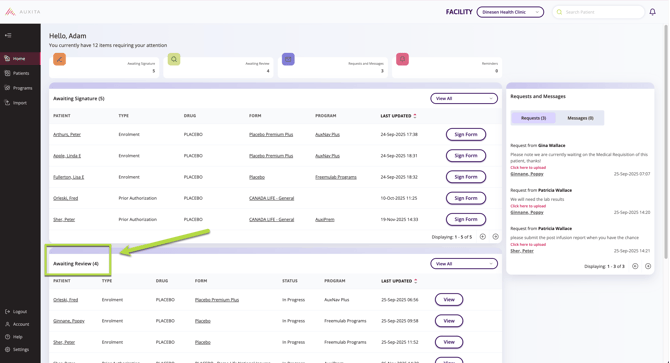Open CANADA LIFE - General form for Orleski, Fred

(271, 198)
